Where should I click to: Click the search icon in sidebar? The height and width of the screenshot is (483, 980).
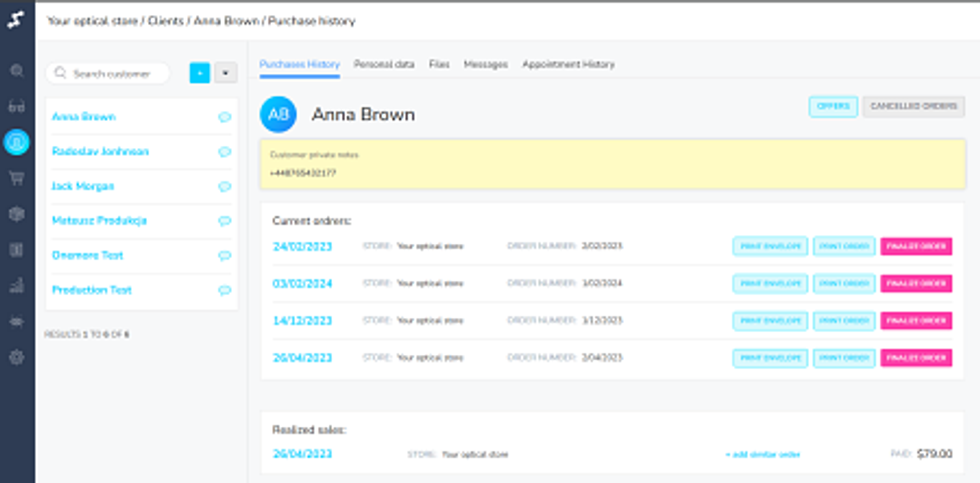16,71
